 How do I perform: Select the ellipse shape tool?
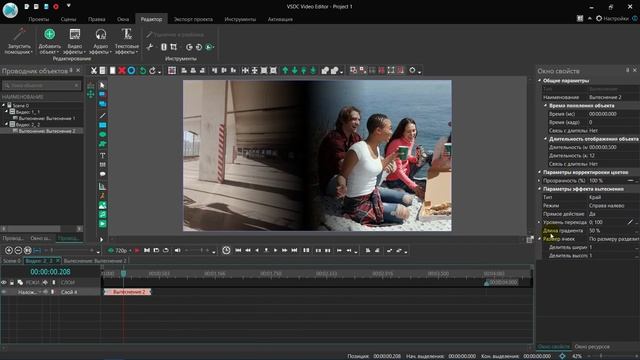click(x=102, y=134)
